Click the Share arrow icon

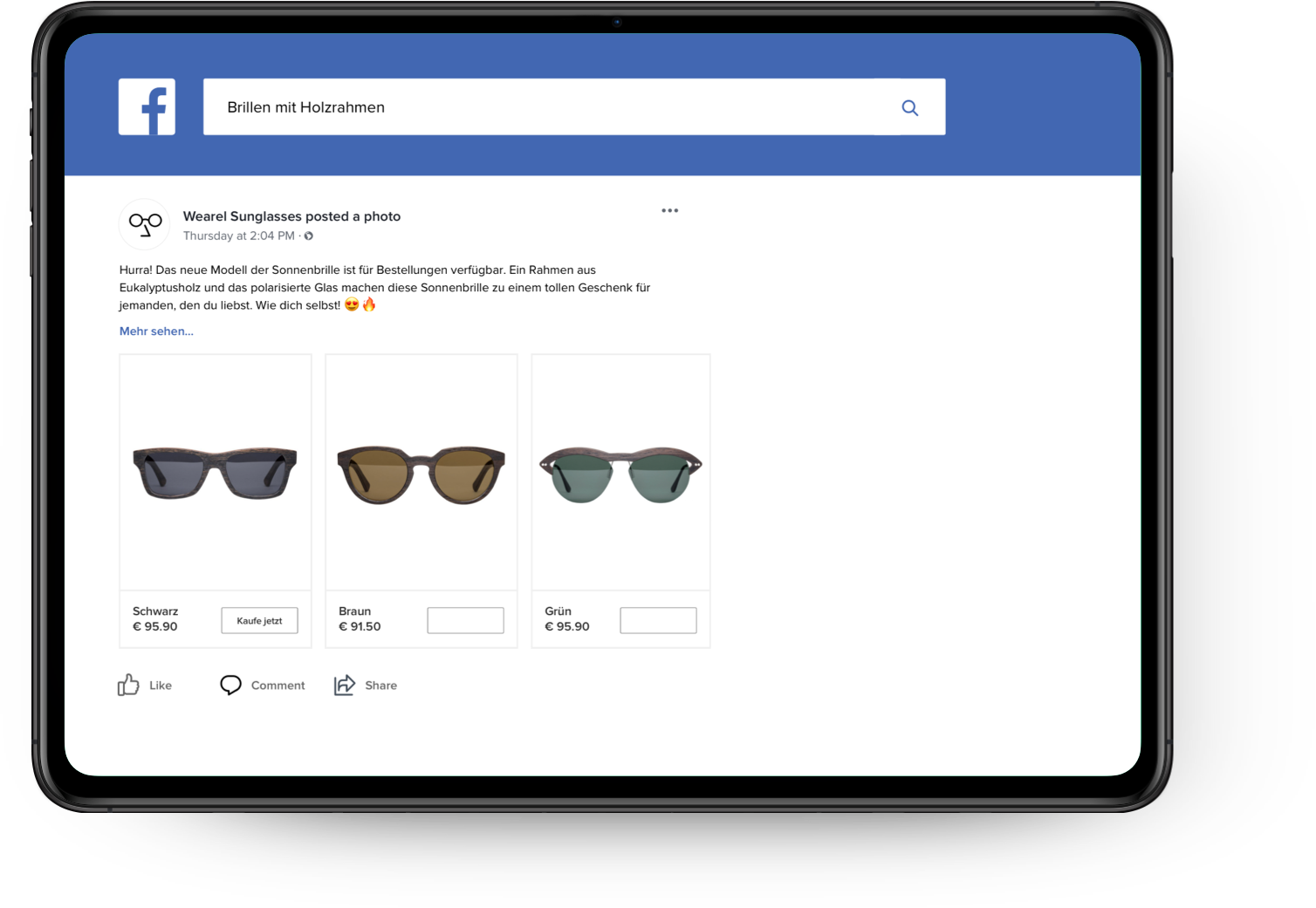pyautogui.click(x=345, y=685)
